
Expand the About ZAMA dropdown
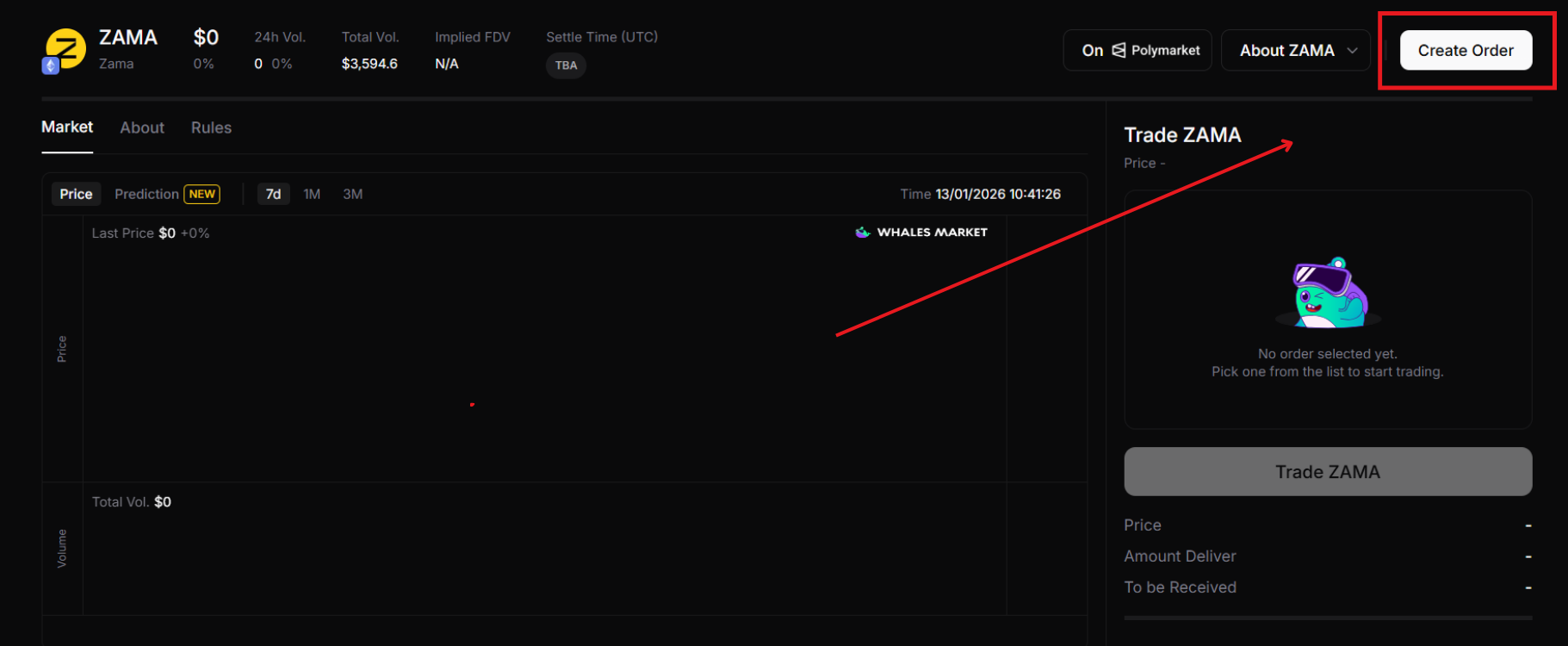click(1296, 51)
